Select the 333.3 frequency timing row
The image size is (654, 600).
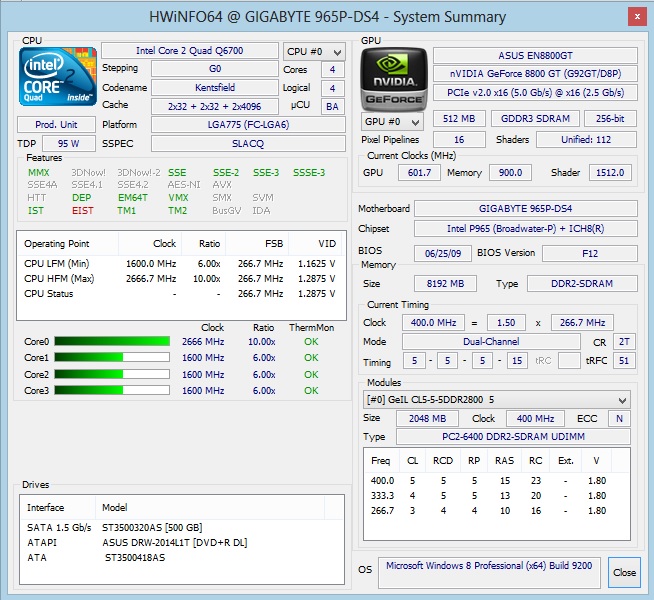pos(496,496)
